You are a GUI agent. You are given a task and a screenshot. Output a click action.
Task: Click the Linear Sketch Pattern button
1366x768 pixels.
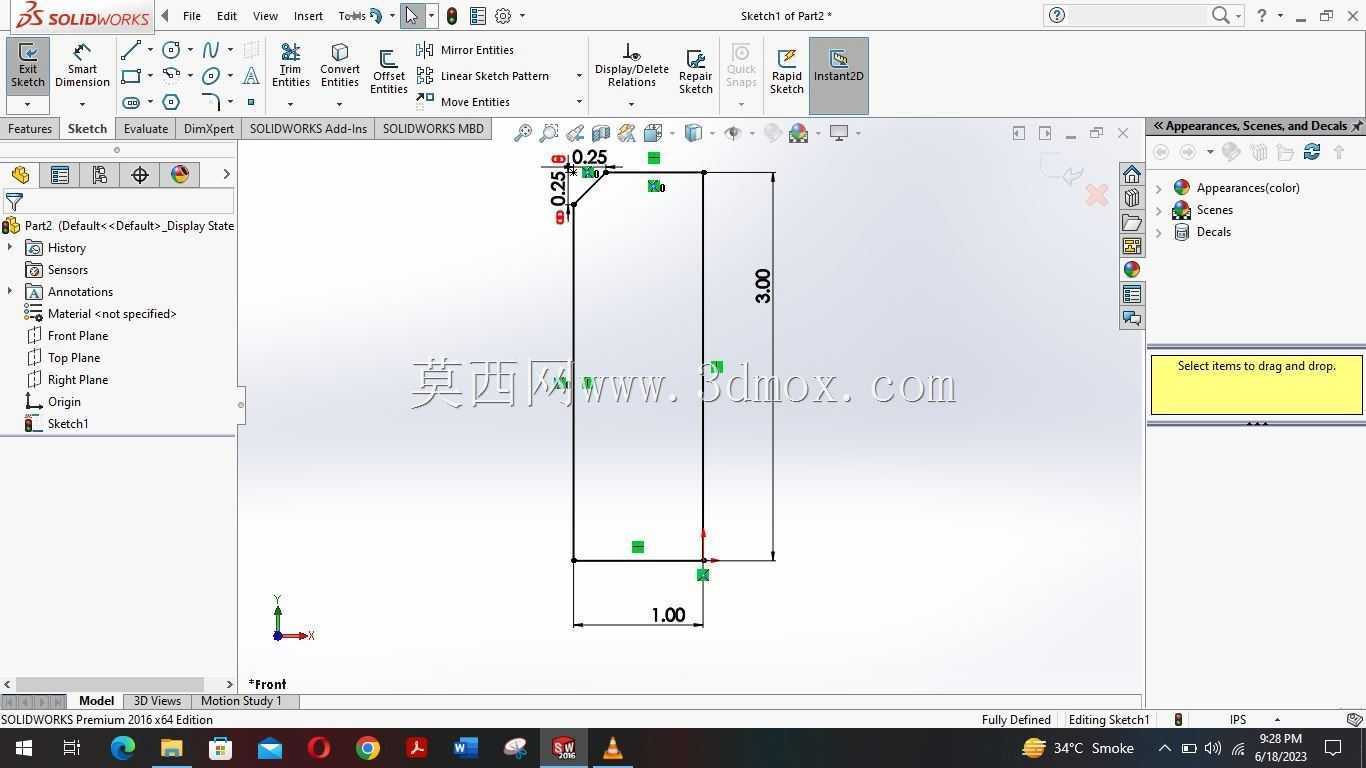484,76
